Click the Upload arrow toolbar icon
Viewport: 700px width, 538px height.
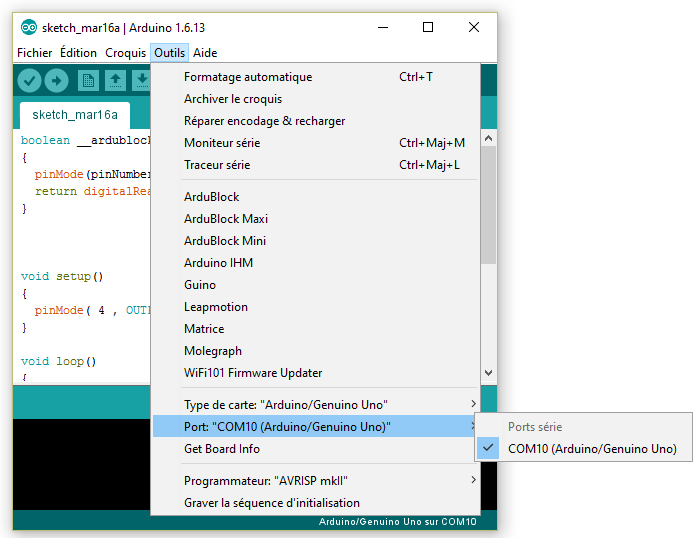coord(57,81)
